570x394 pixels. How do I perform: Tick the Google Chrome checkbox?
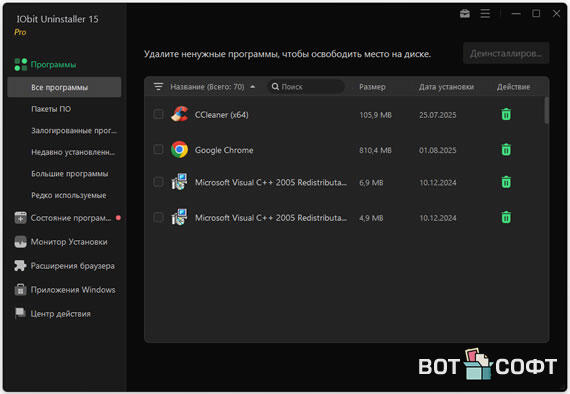tap(158, 149)
